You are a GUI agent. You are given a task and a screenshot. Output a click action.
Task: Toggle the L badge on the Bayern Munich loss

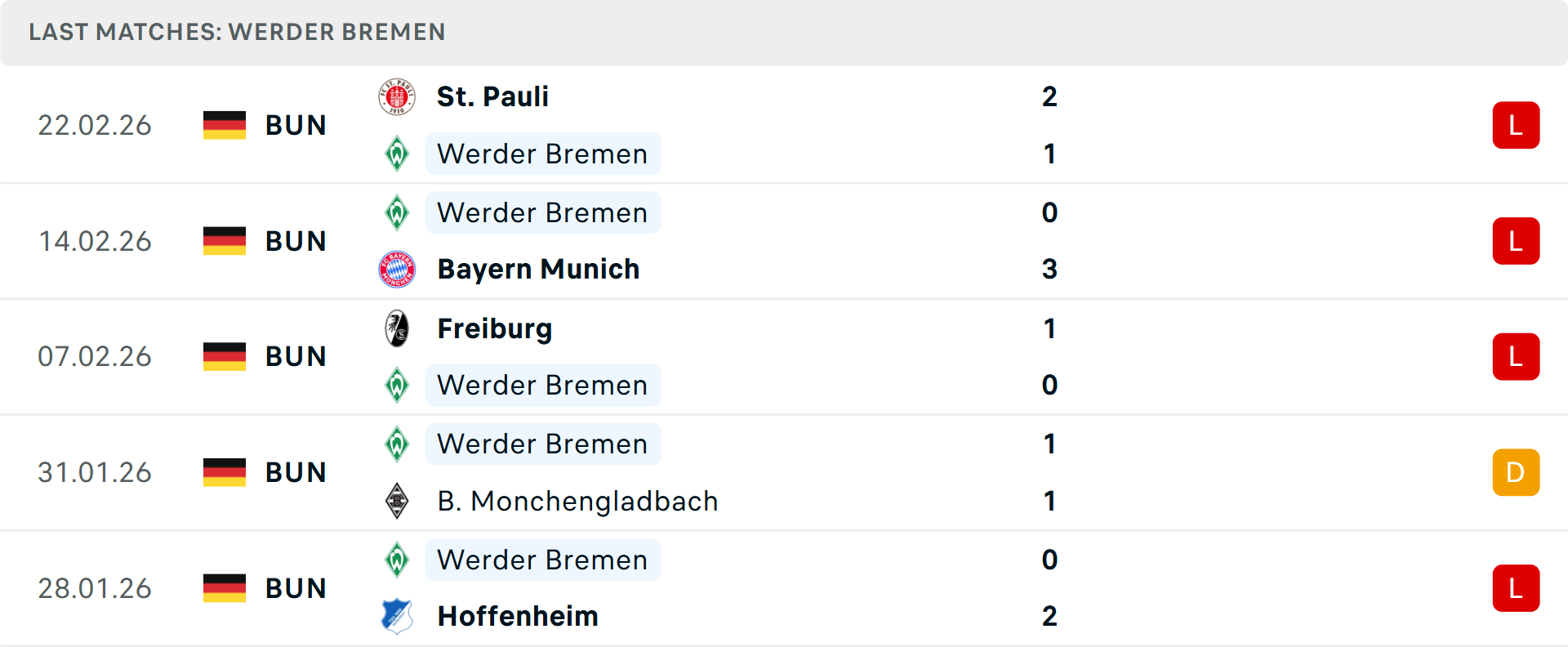coord(1516,241)
